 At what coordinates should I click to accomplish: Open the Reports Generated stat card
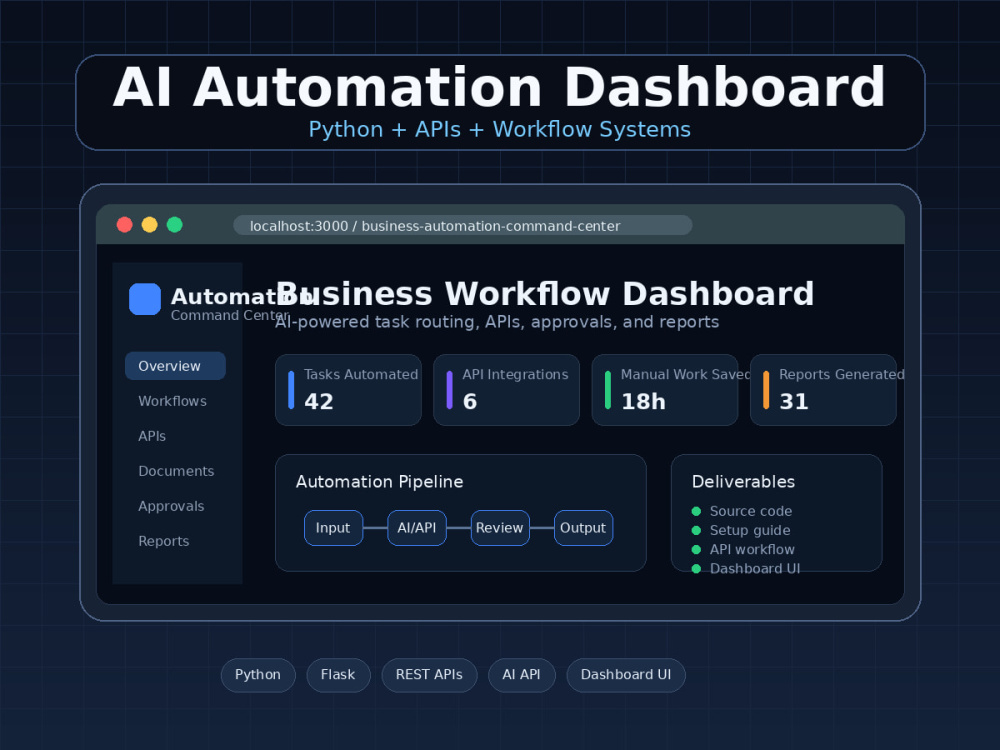823,390
